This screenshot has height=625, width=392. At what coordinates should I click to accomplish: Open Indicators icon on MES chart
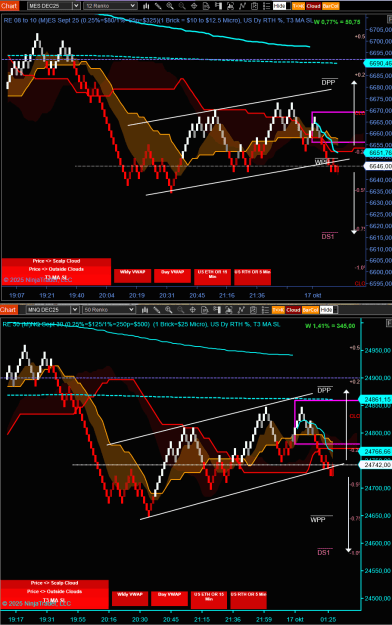tap(242, 6)
